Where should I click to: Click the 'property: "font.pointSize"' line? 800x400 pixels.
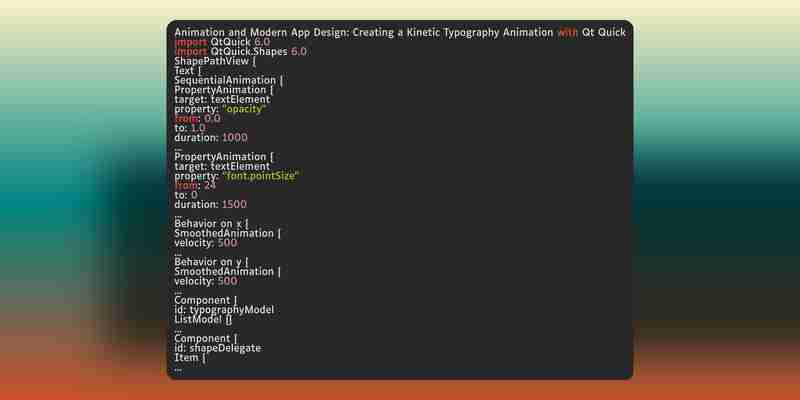tap(237, 176)
